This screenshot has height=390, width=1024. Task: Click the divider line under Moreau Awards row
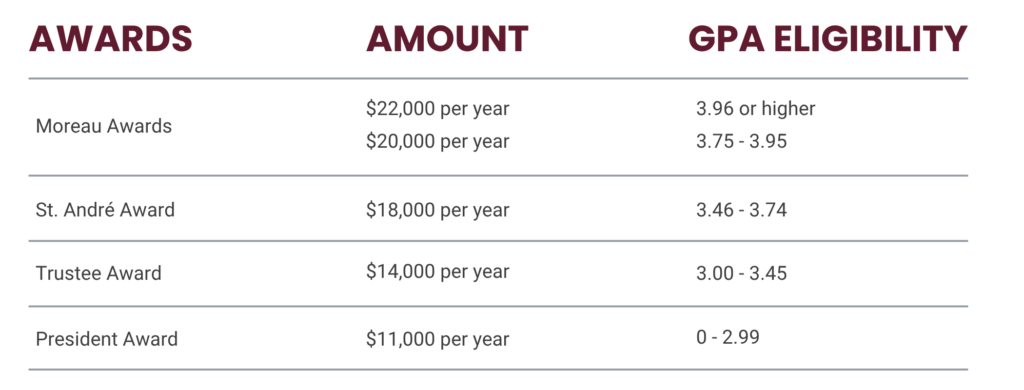point(498,175)
